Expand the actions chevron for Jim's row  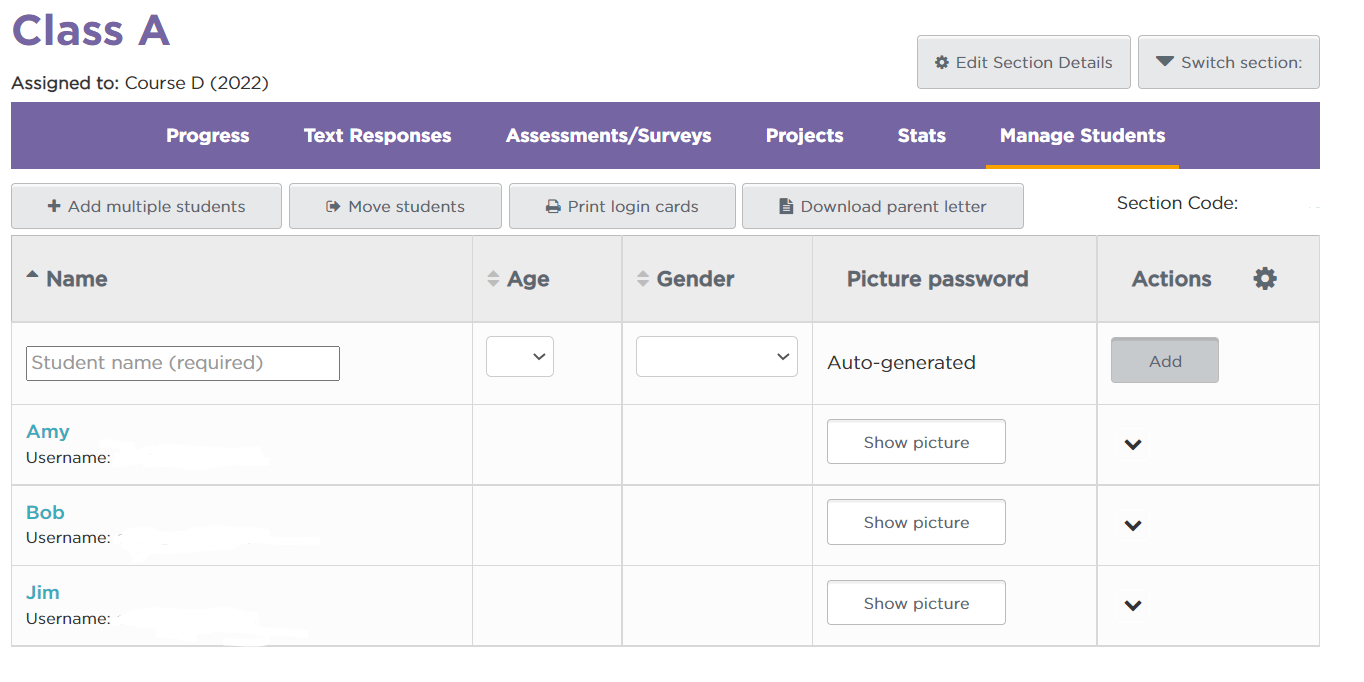pos(1133,605)
